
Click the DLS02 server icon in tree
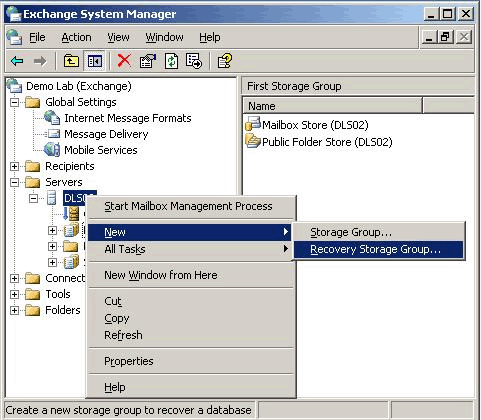(52, 198)
